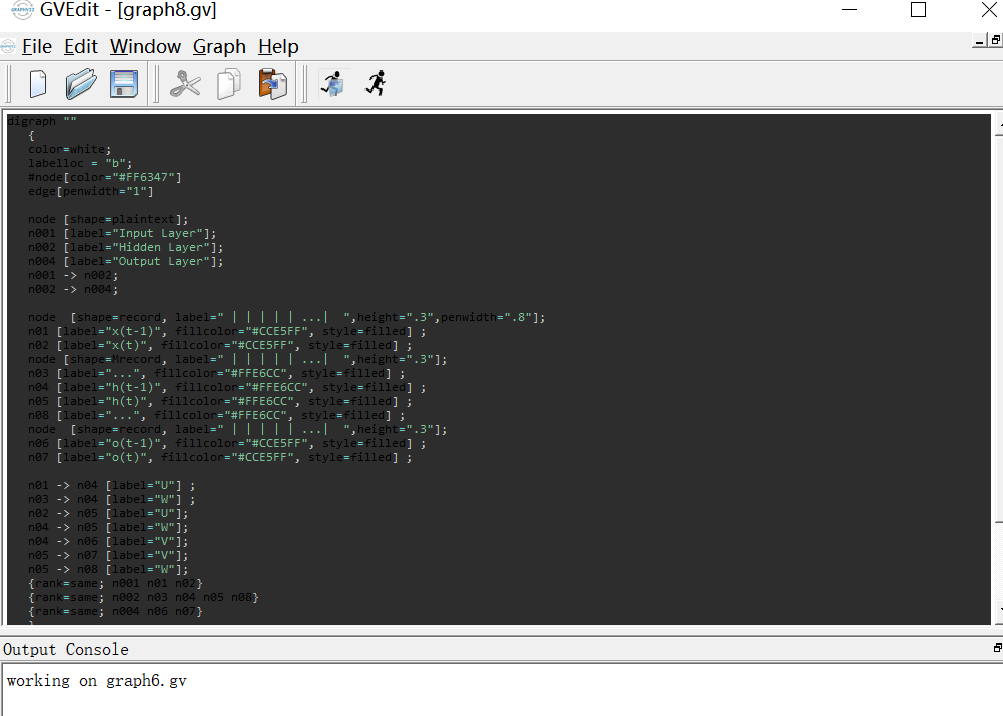Close the GVEdit window
1003x716 pixels.
coord(988,10)
